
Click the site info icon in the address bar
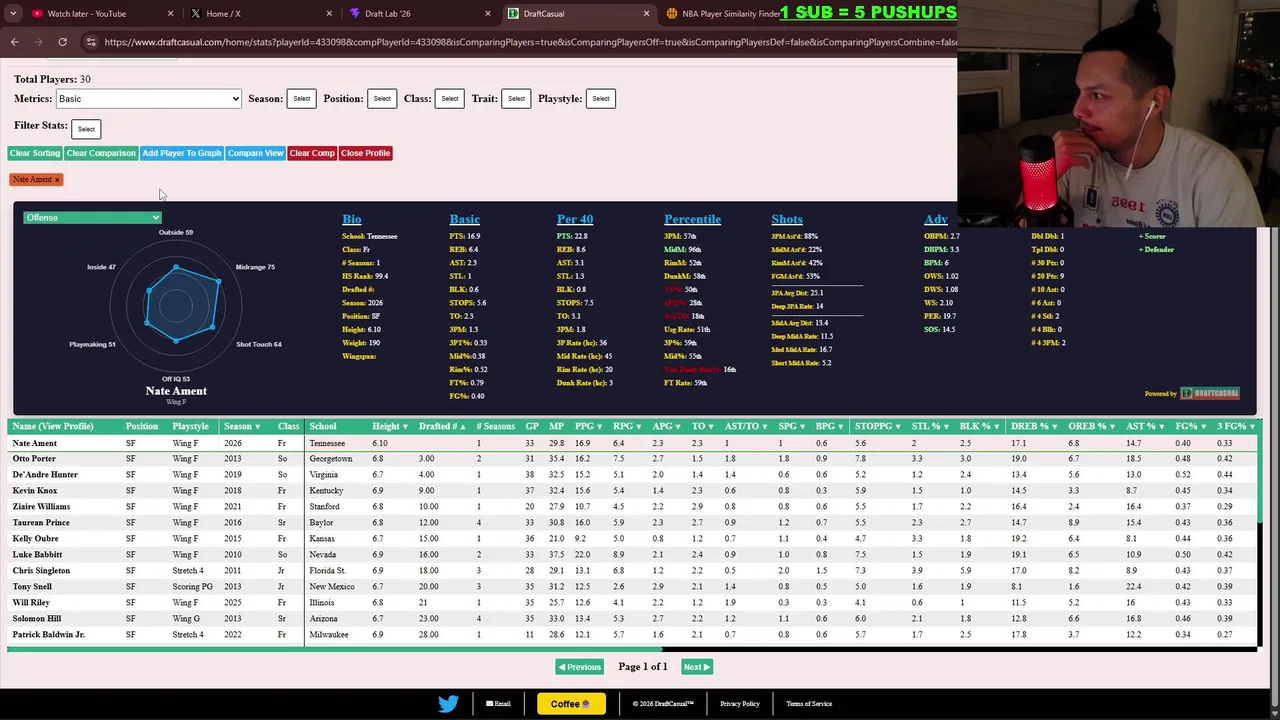coord(90,42)
